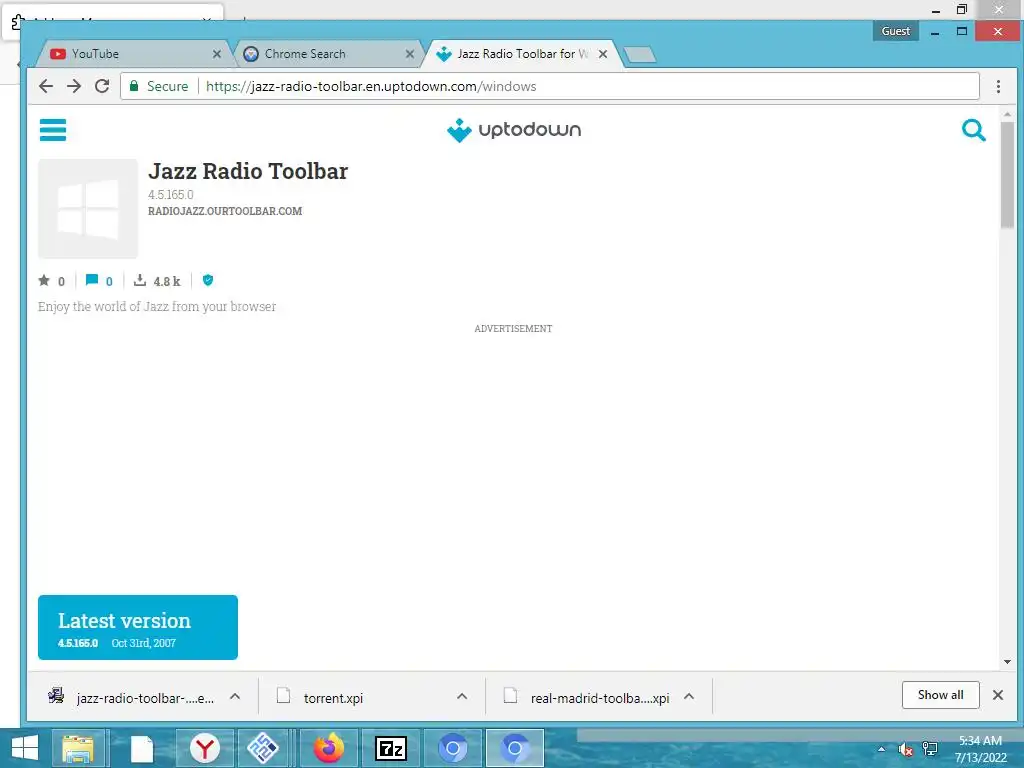Click the 4.8 k downloads count
Viewport: 1024px width, 768px height.
pos(167,281)
